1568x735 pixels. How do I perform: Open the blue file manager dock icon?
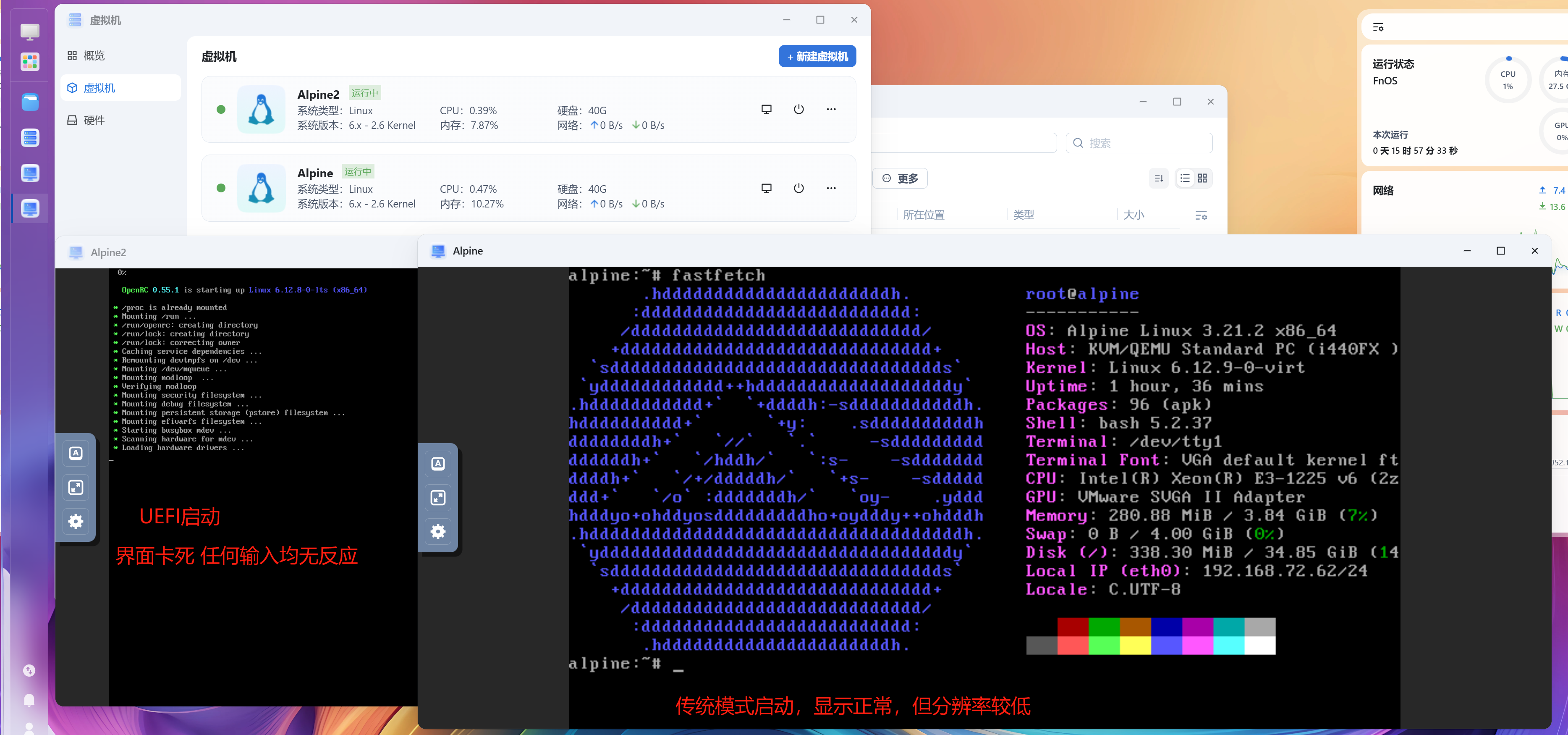click(x=30, y=102)
